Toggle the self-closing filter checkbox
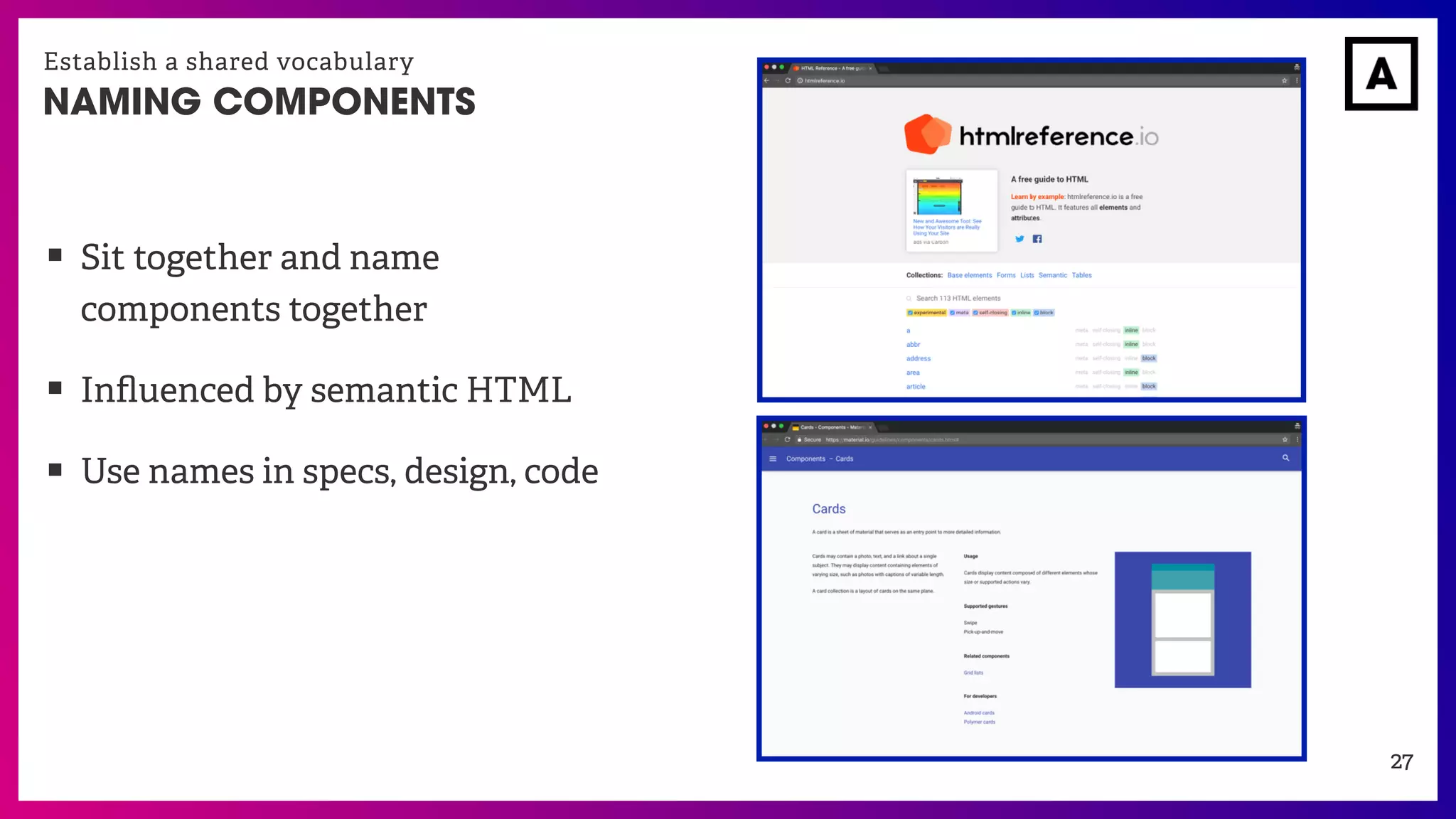The width and height of the screenshot is (1456, 819). point(975,313)
